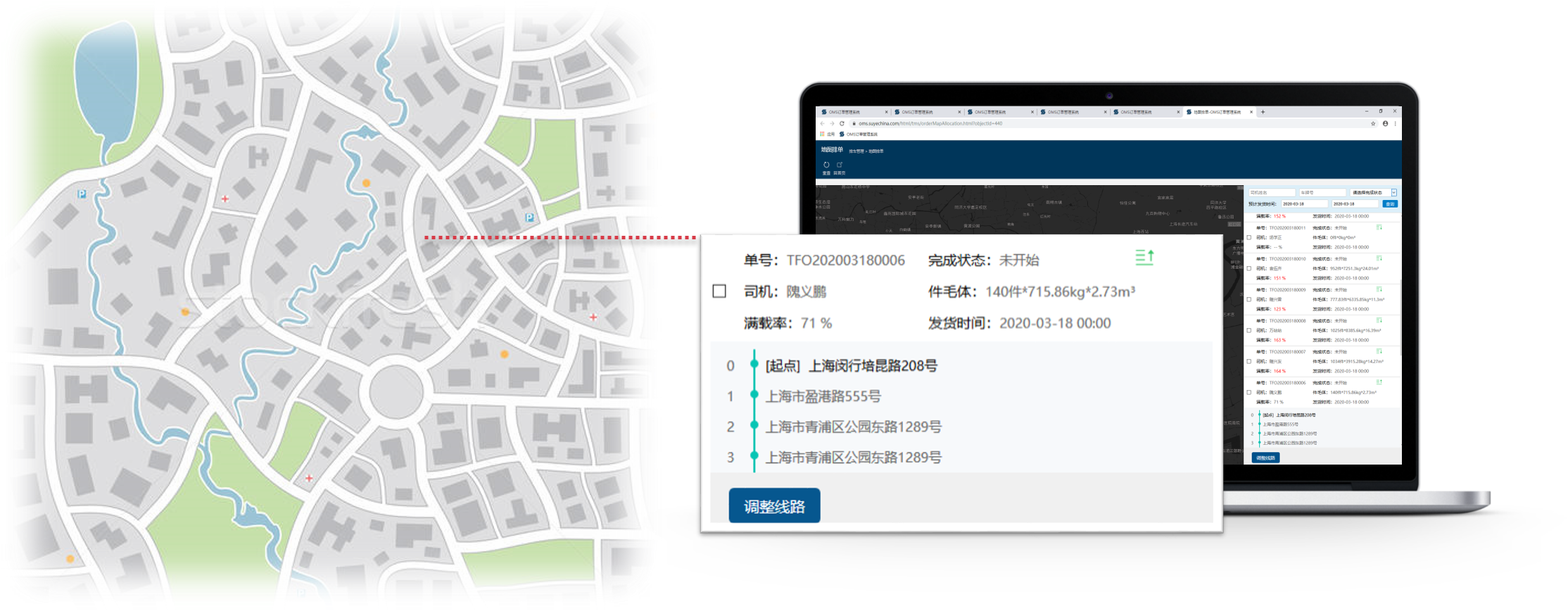Click the parking marker left of the river
Image resolution: width=1568 pixels, height=611 pixels.
[x=82, y=194]
